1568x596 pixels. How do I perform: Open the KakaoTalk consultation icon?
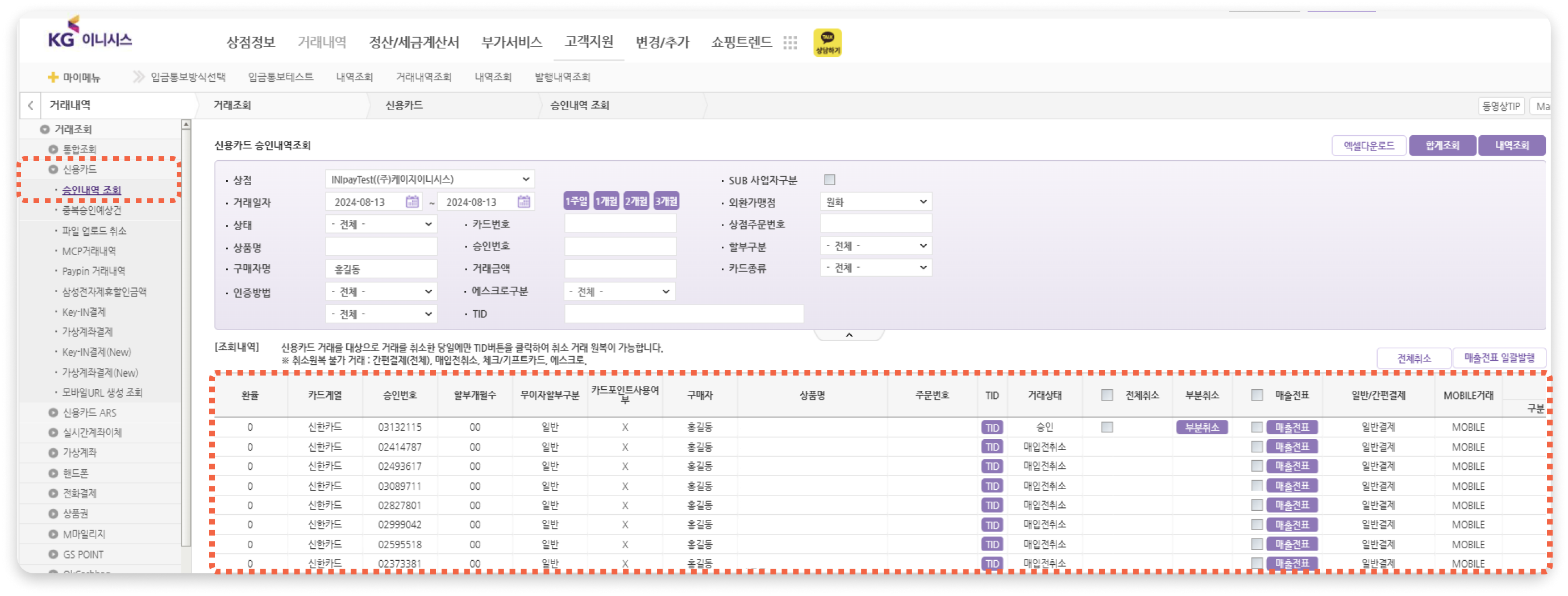pyautogui.click(x=827, y=43)
